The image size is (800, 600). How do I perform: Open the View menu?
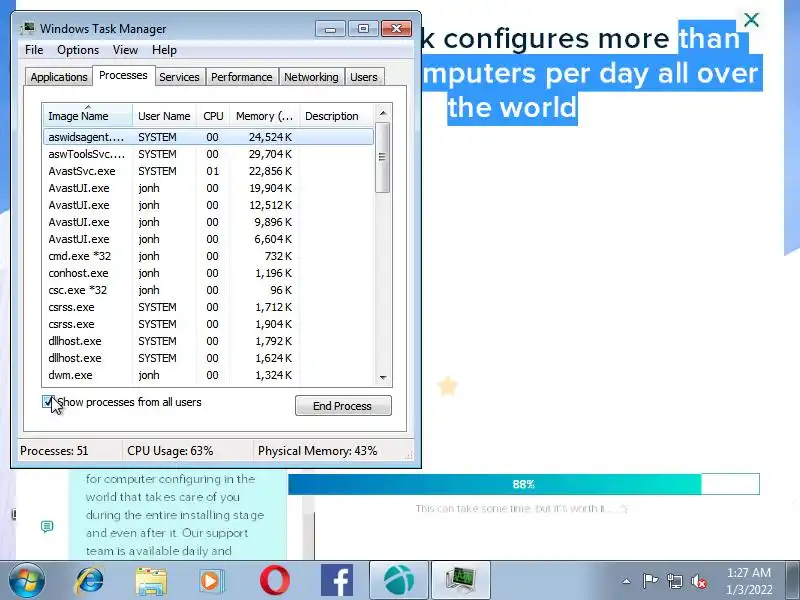tap(126, 50)
